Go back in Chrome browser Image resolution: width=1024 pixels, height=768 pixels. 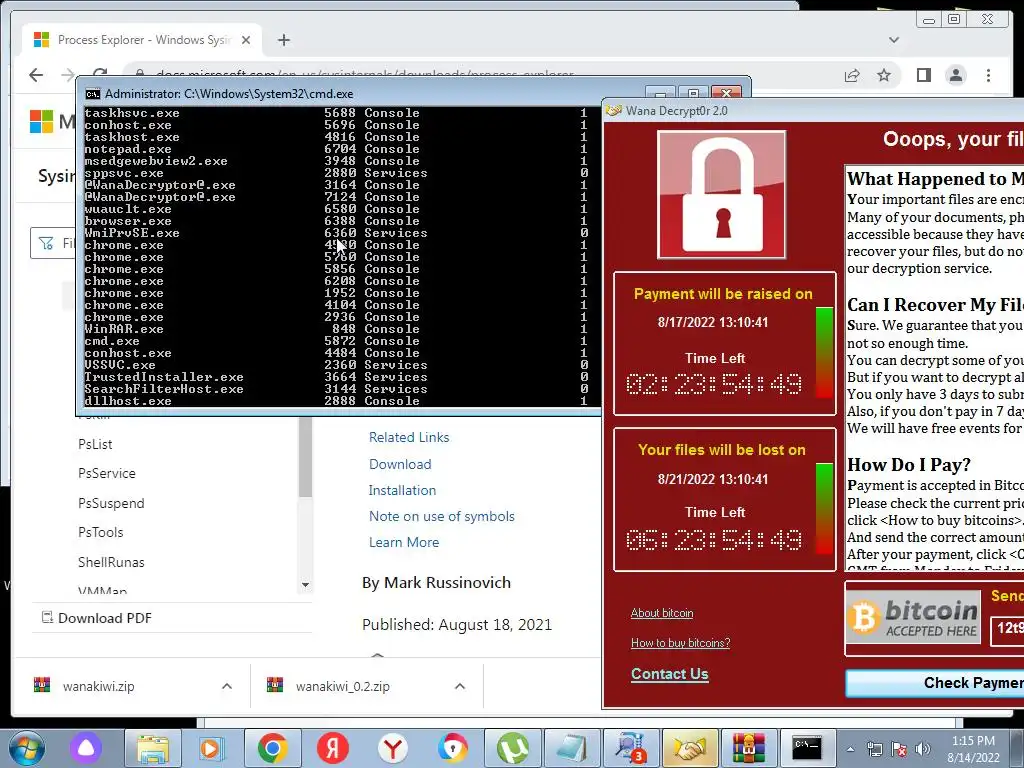(x=36, y=75)
